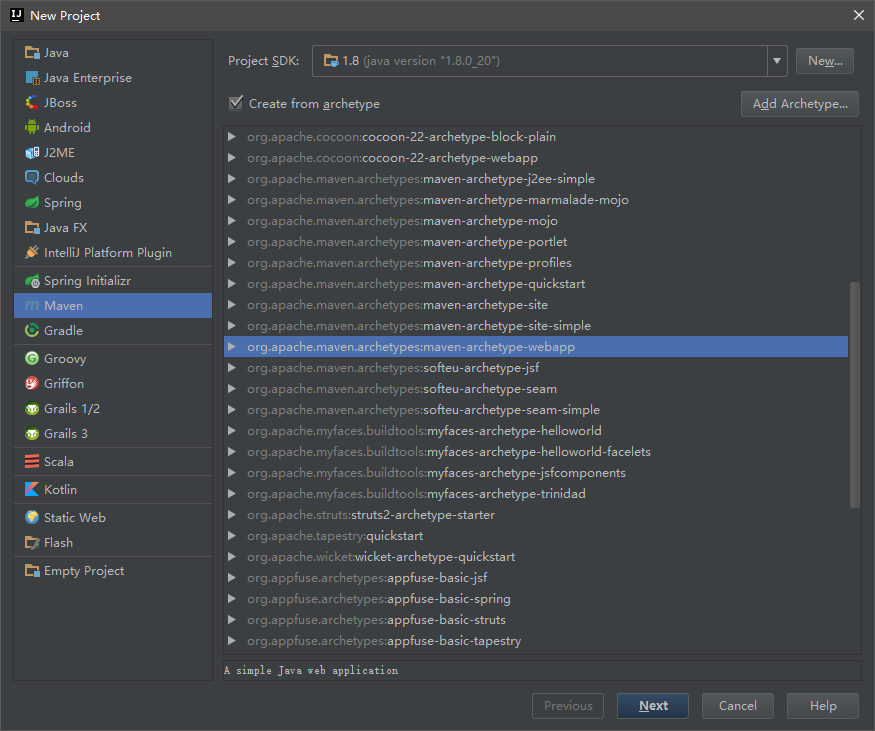Expand the maven-archetype-quickstart node
This screenshot has width=875, height=731.
[232, 283]
